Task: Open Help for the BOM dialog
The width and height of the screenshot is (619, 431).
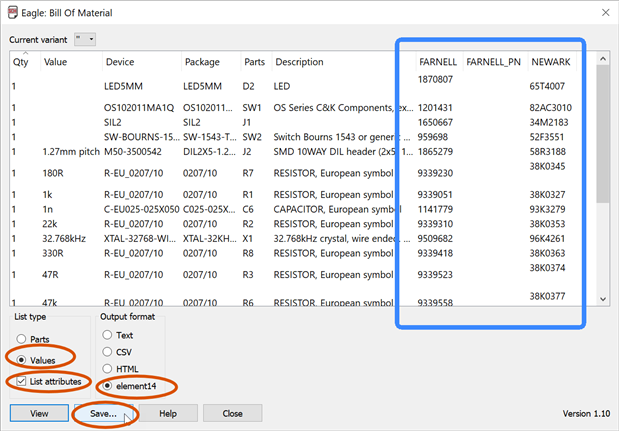Action: (167, 413)
